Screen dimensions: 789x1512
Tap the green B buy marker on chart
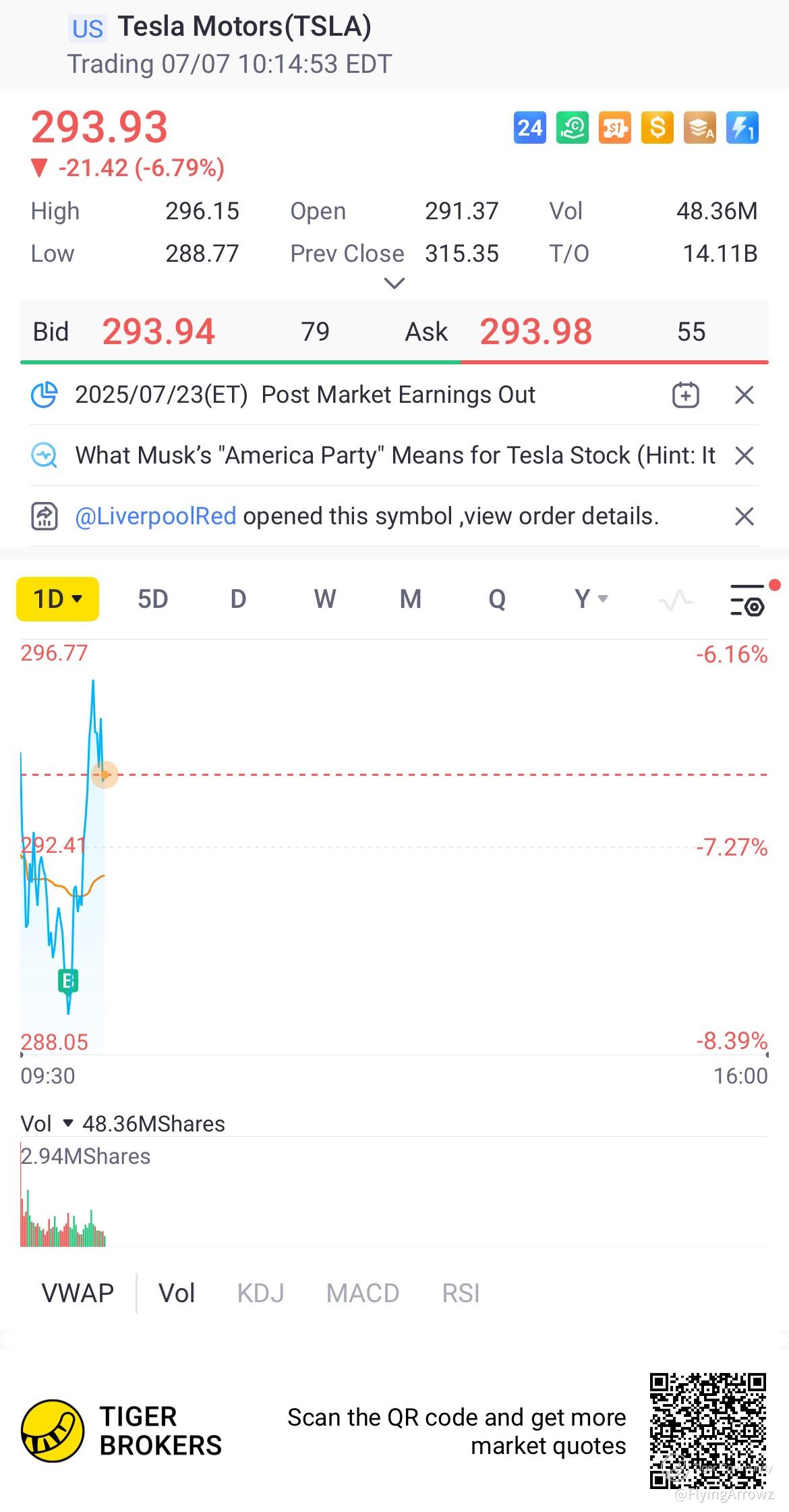[x=67, y=980]
